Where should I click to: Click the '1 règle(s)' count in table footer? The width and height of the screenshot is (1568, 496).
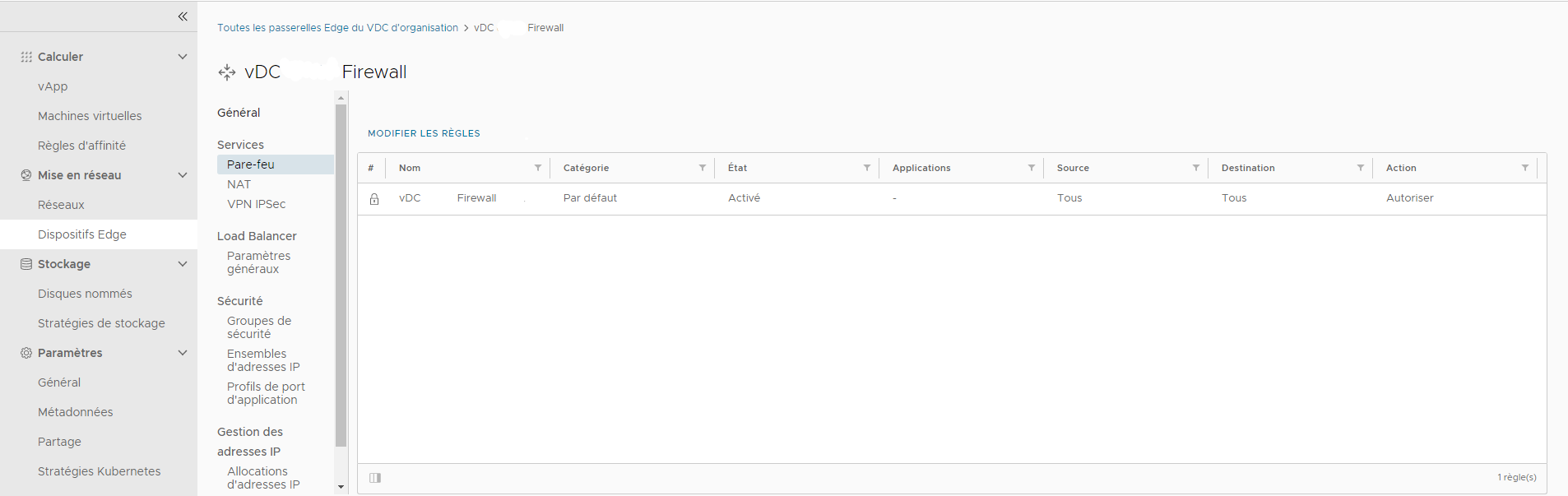(x=1516, y=477)
